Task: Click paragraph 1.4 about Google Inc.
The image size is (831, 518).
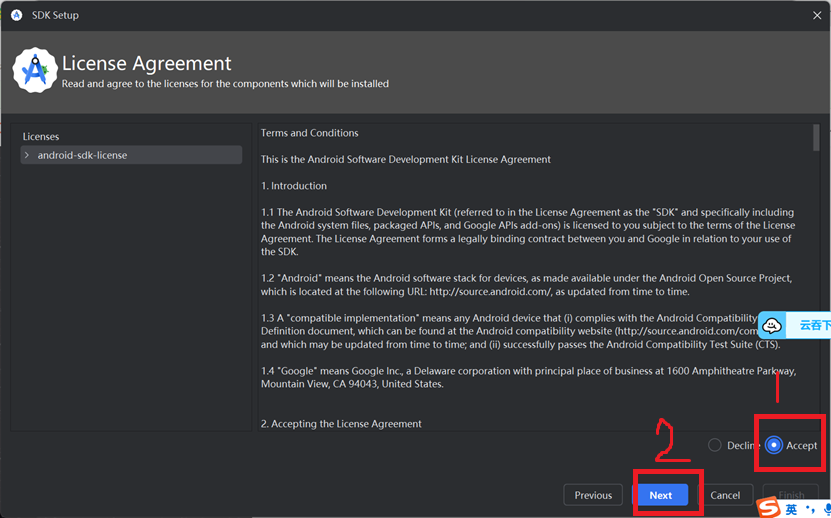Action: tap(528, 377)
